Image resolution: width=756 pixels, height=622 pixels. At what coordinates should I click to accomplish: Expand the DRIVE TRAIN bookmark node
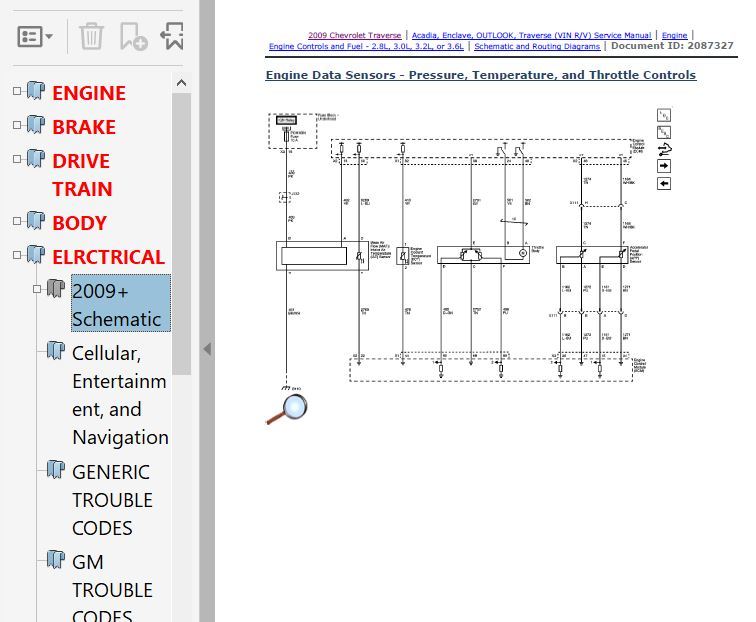click(17, 159)
